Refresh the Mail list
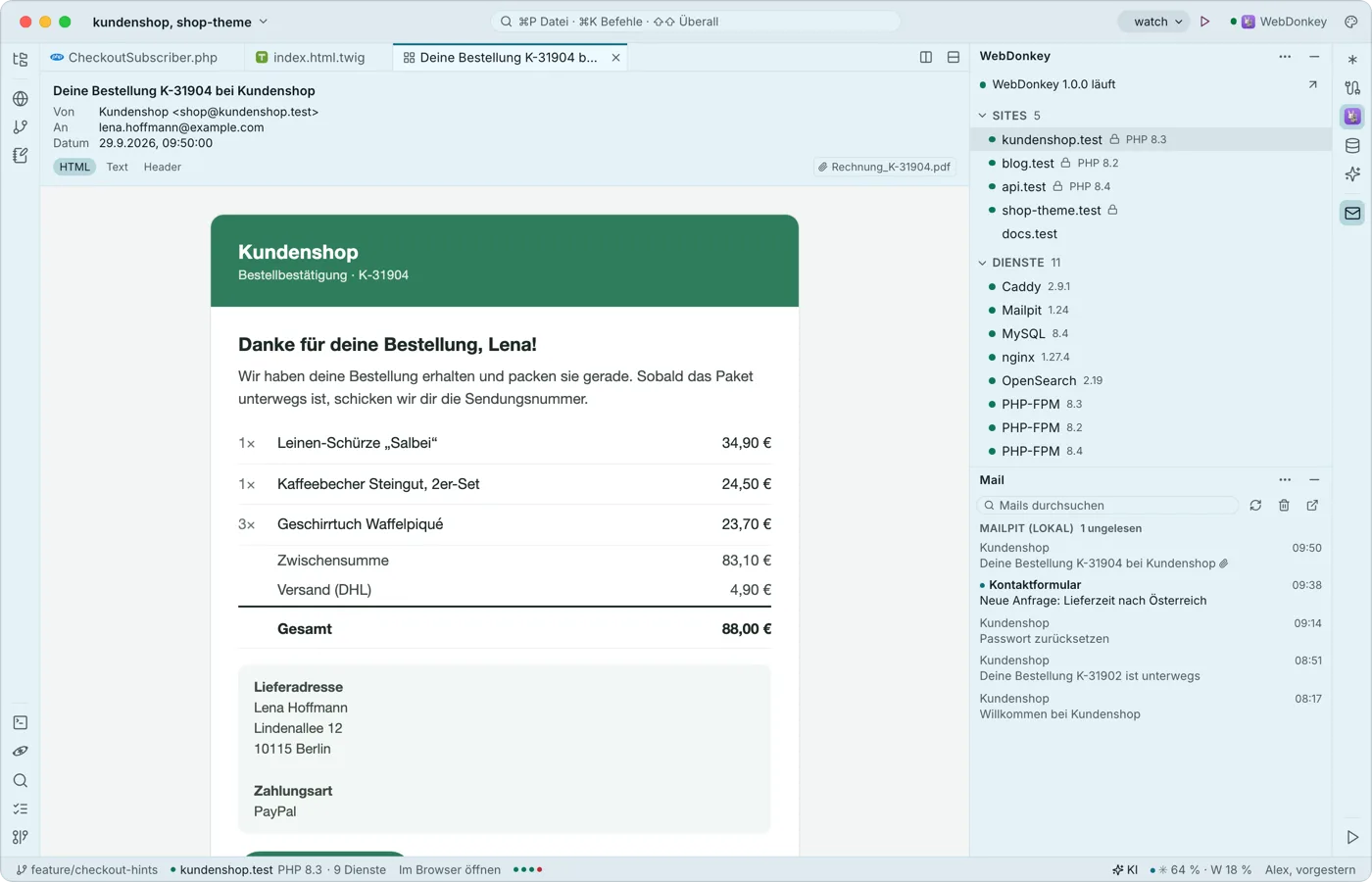 [x=1255, y=506]
